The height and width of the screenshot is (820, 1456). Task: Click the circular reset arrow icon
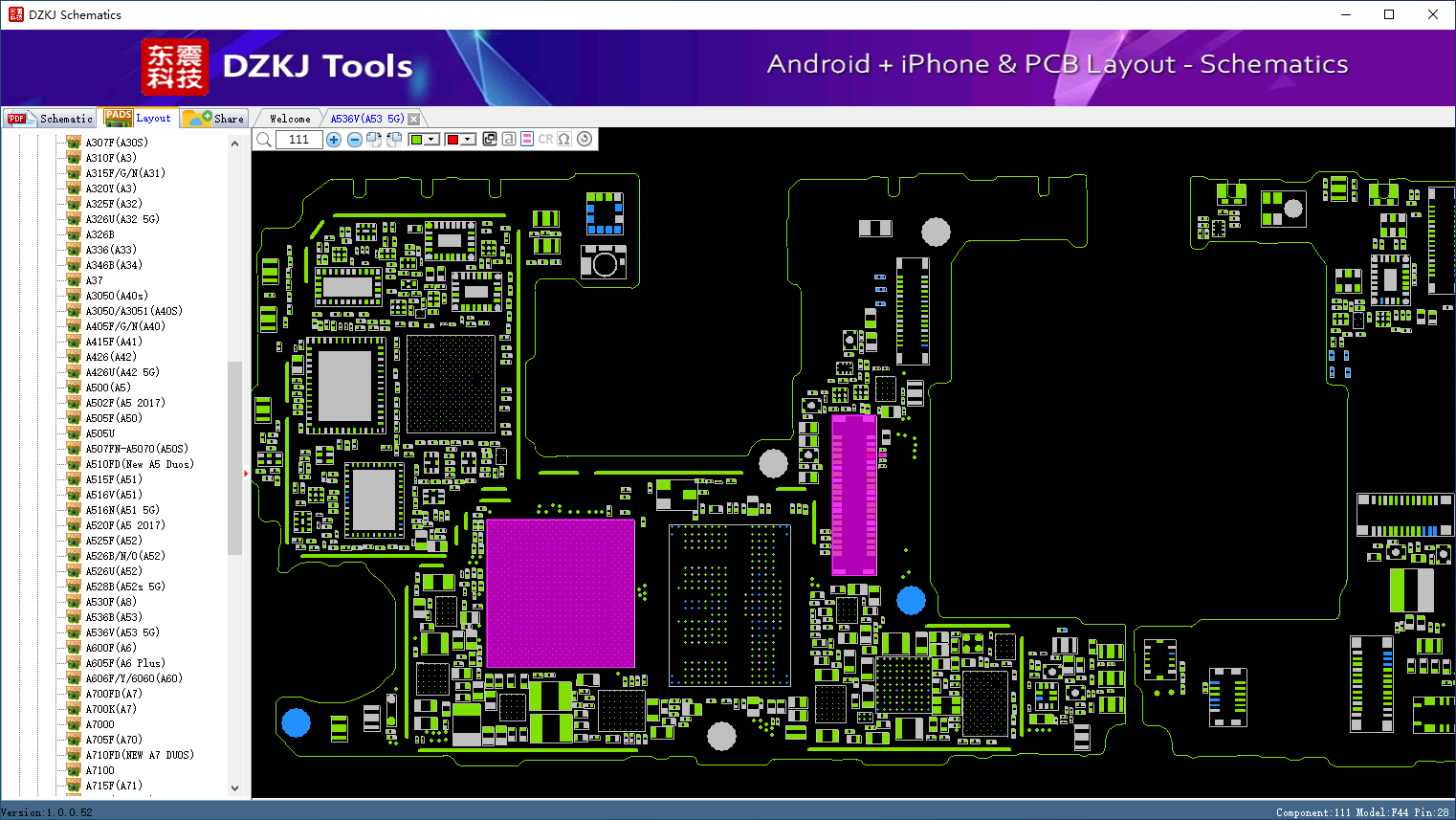tap(585, 139)
